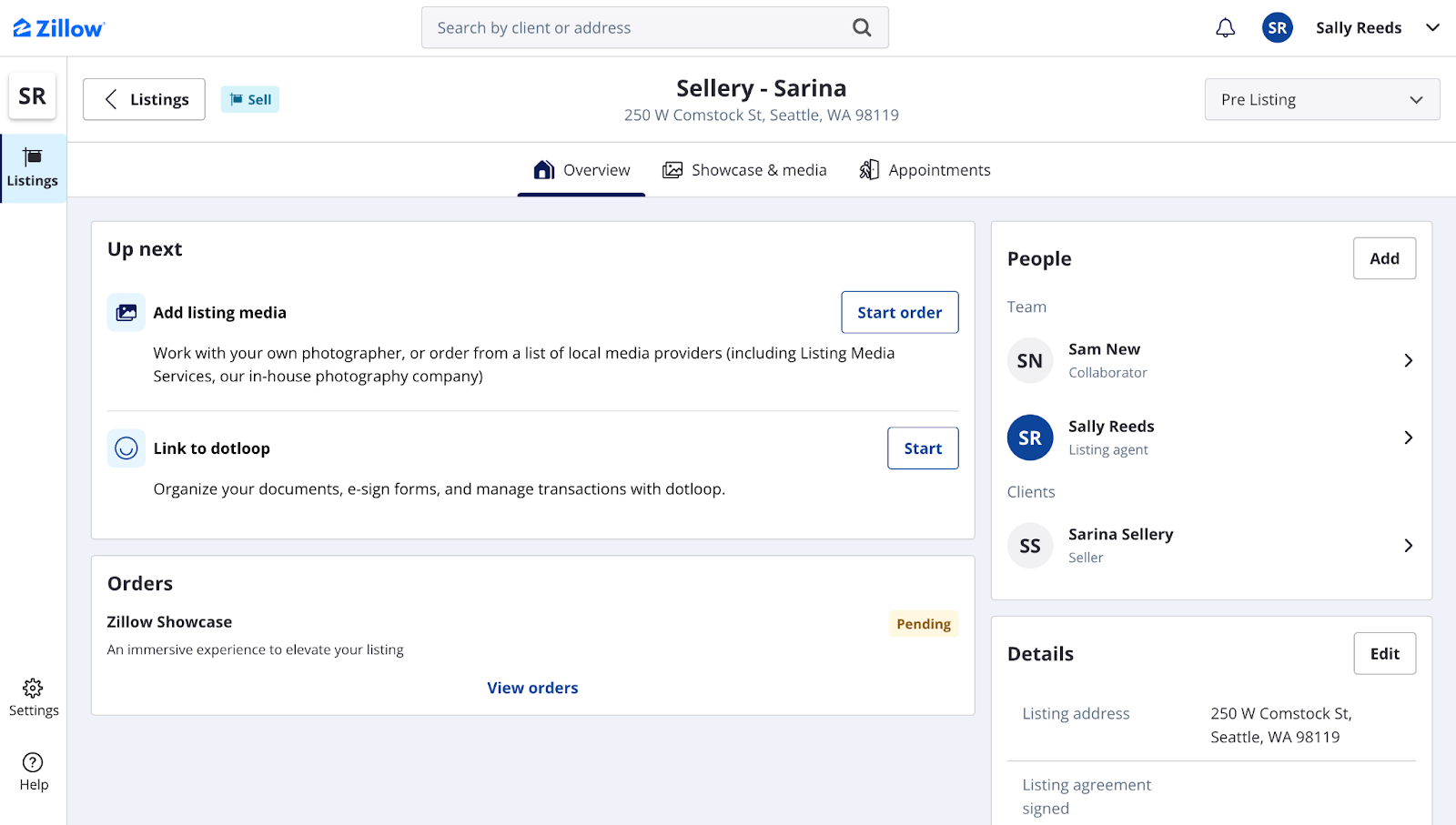Open the Pre Listing status dropdown
Screen dimensions: 1456x825
click(x=1321, y=99)
